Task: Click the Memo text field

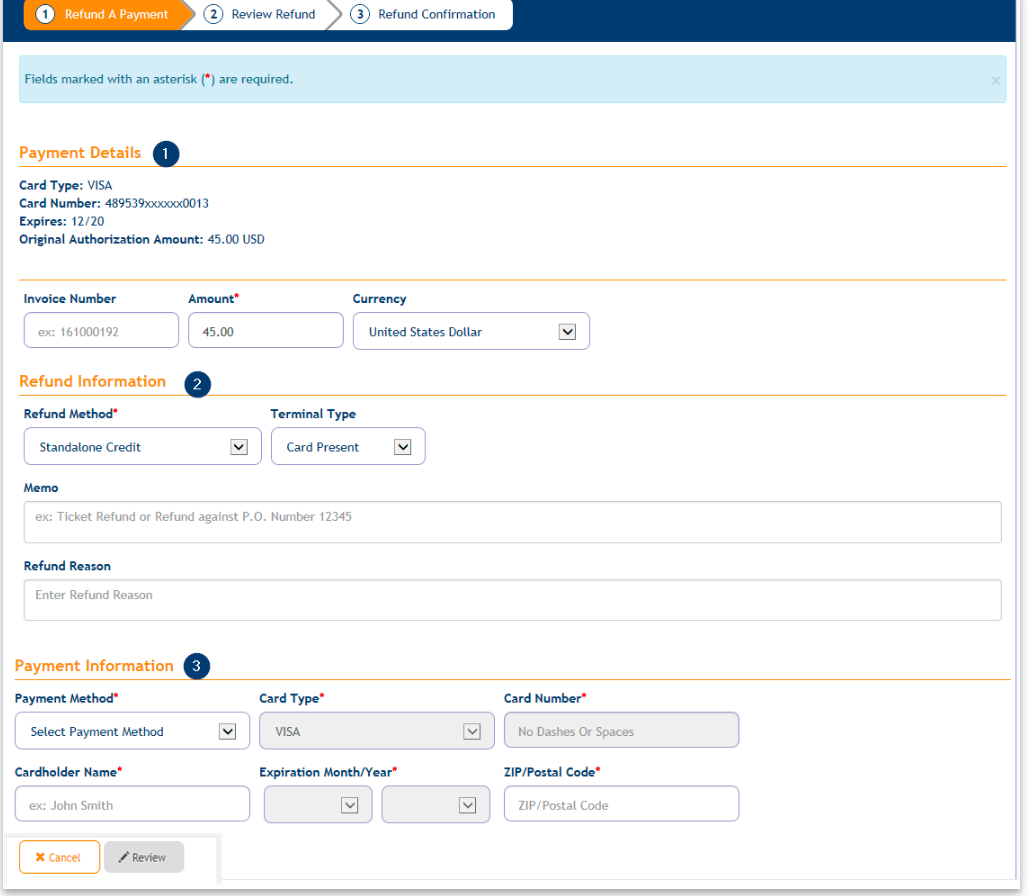Action: point(512,522)
